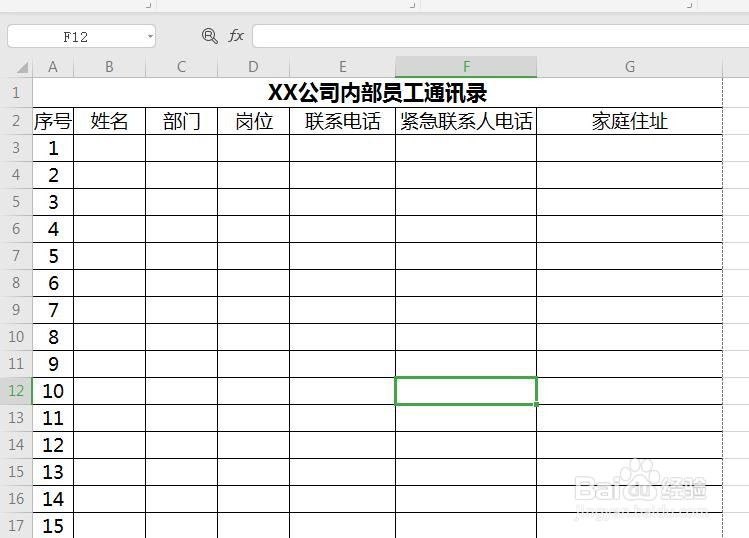This screenshot has width=749, height=538.
Task: Click the 岗位 header cell
Action: pos(253,121)
